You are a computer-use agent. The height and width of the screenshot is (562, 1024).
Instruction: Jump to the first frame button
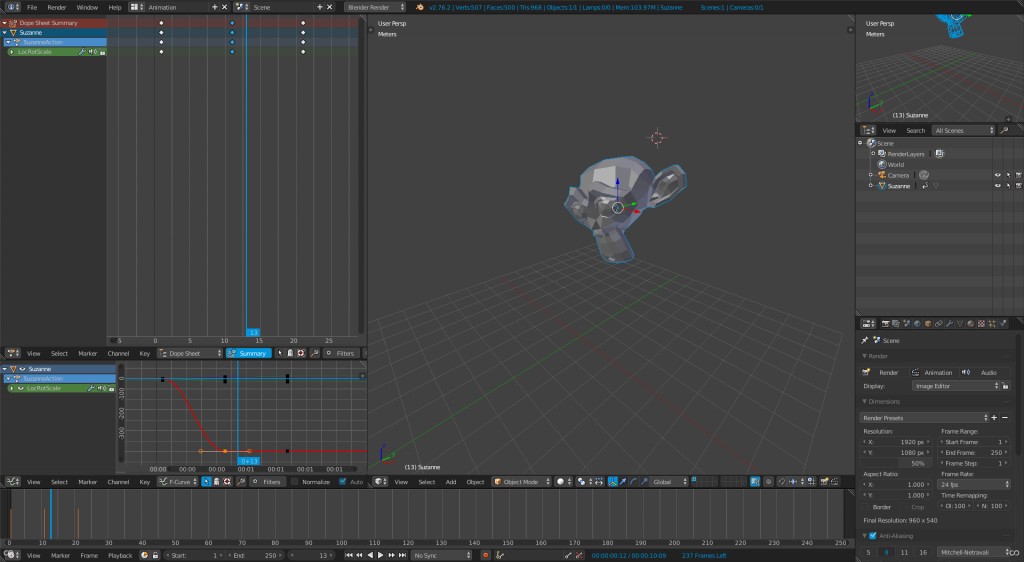tap(348, 555)
